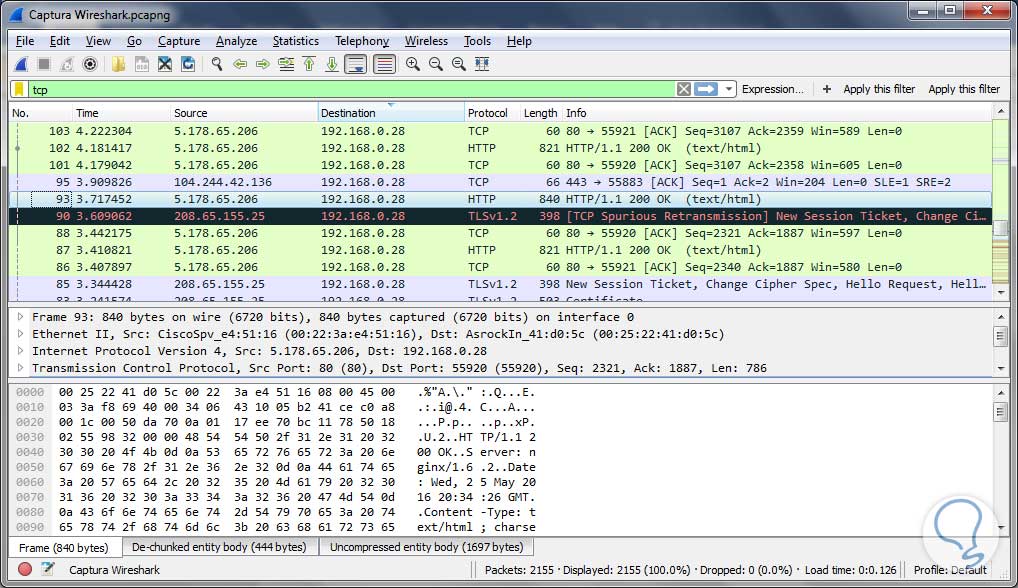Sort by the Protocol column header
1018x588 pixels.
click(x=492, y=113)
